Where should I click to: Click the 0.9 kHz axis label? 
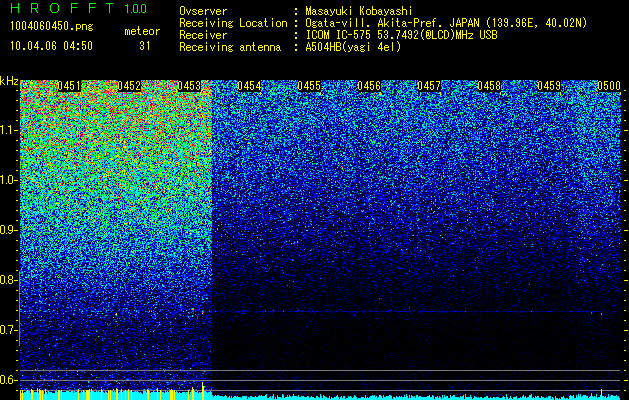(x=9, y=230)
